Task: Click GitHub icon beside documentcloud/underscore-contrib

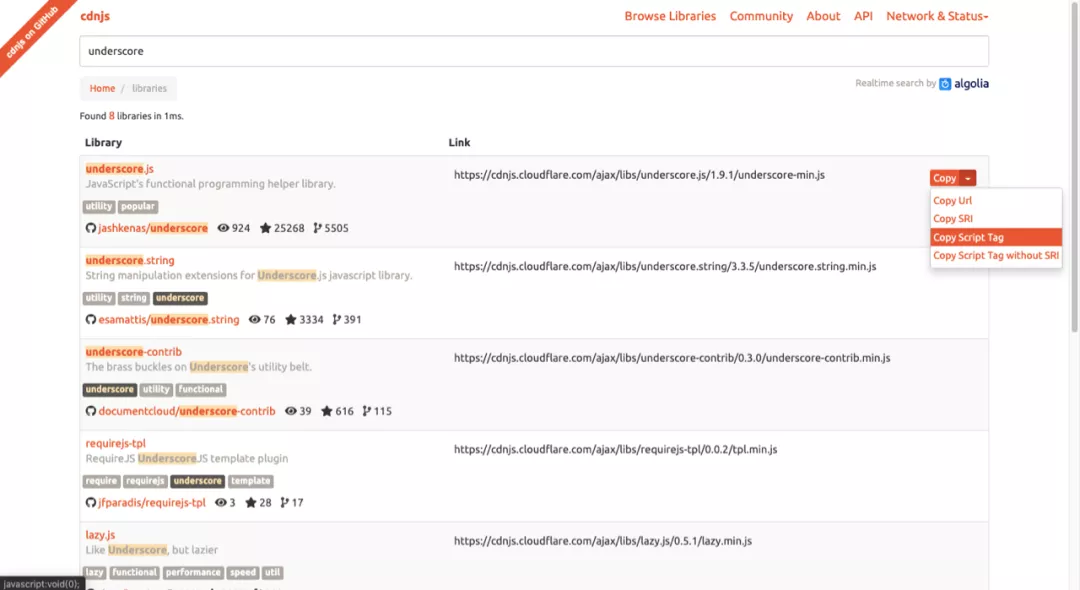Action: click(91, 411)
